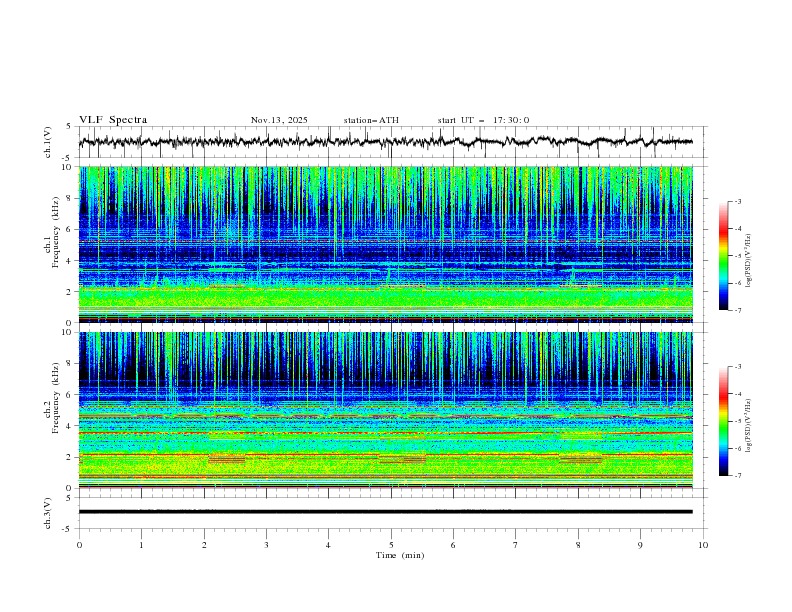Click the "6" tick on ch.1 frequency axis
Screen dimensions: 792x612
tap(71, 229)
